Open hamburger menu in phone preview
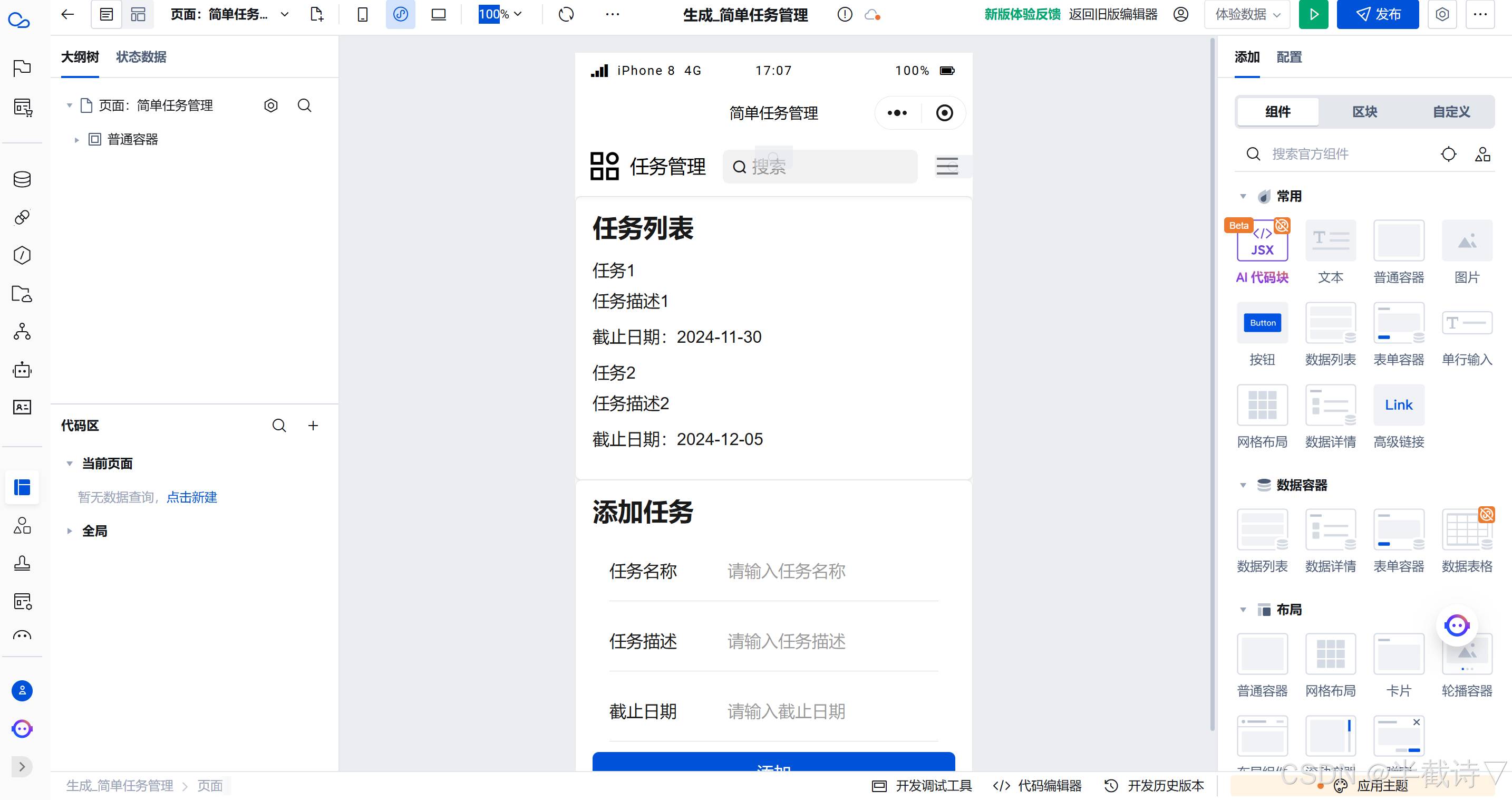This screenshot has width=1512, height=800. click(947, 167)
